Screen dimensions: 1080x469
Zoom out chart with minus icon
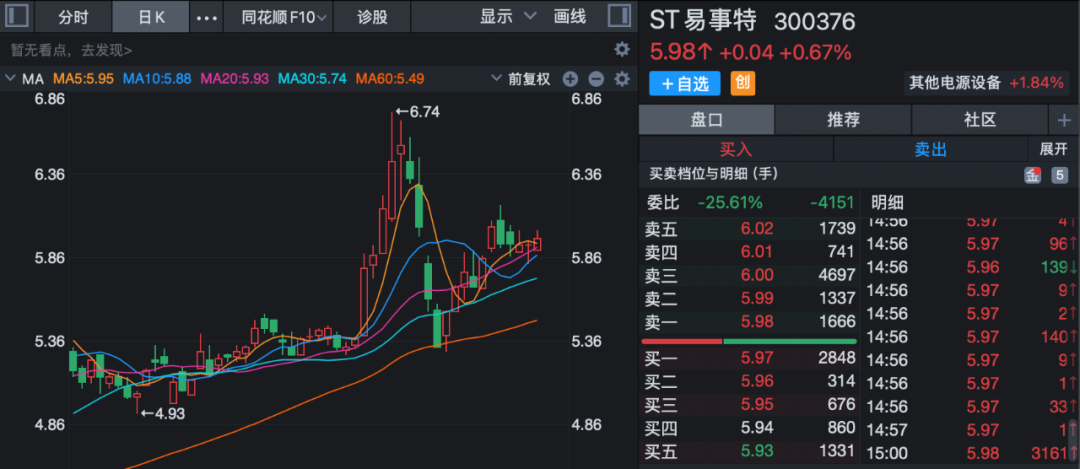point(595,79)
